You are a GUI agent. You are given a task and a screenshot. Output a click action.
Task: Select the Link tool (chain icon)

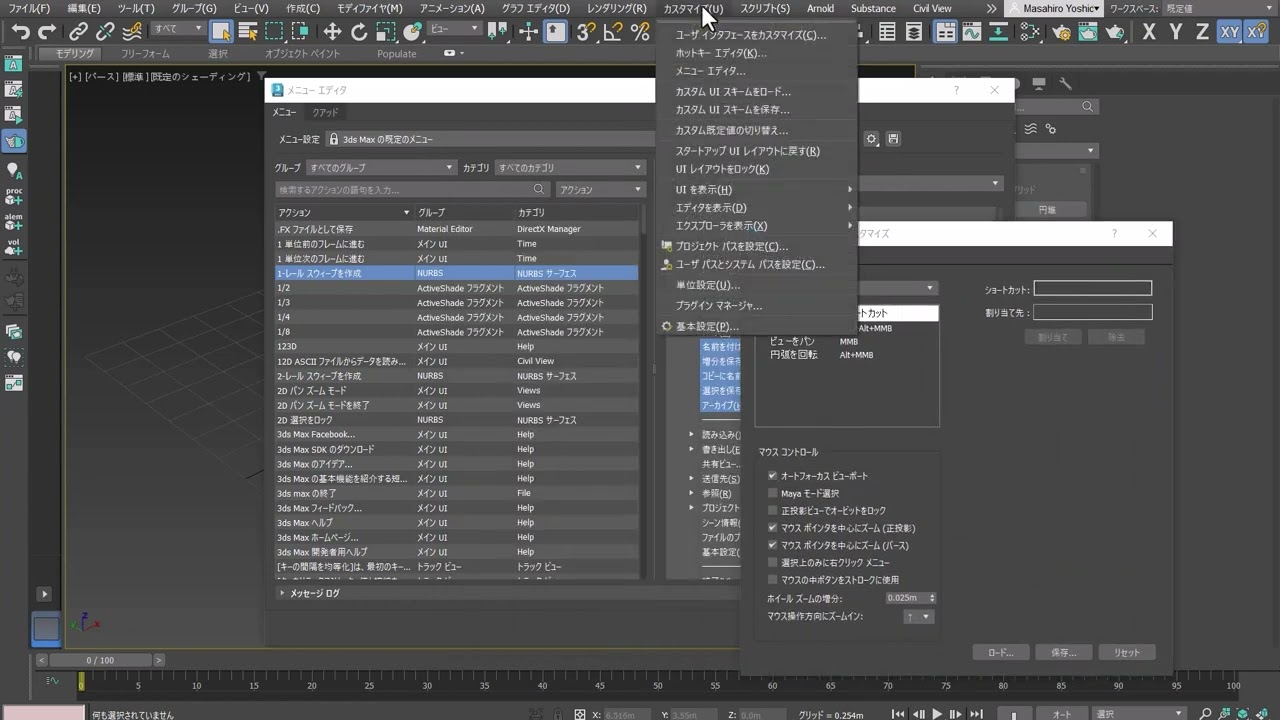pos(78,32)
